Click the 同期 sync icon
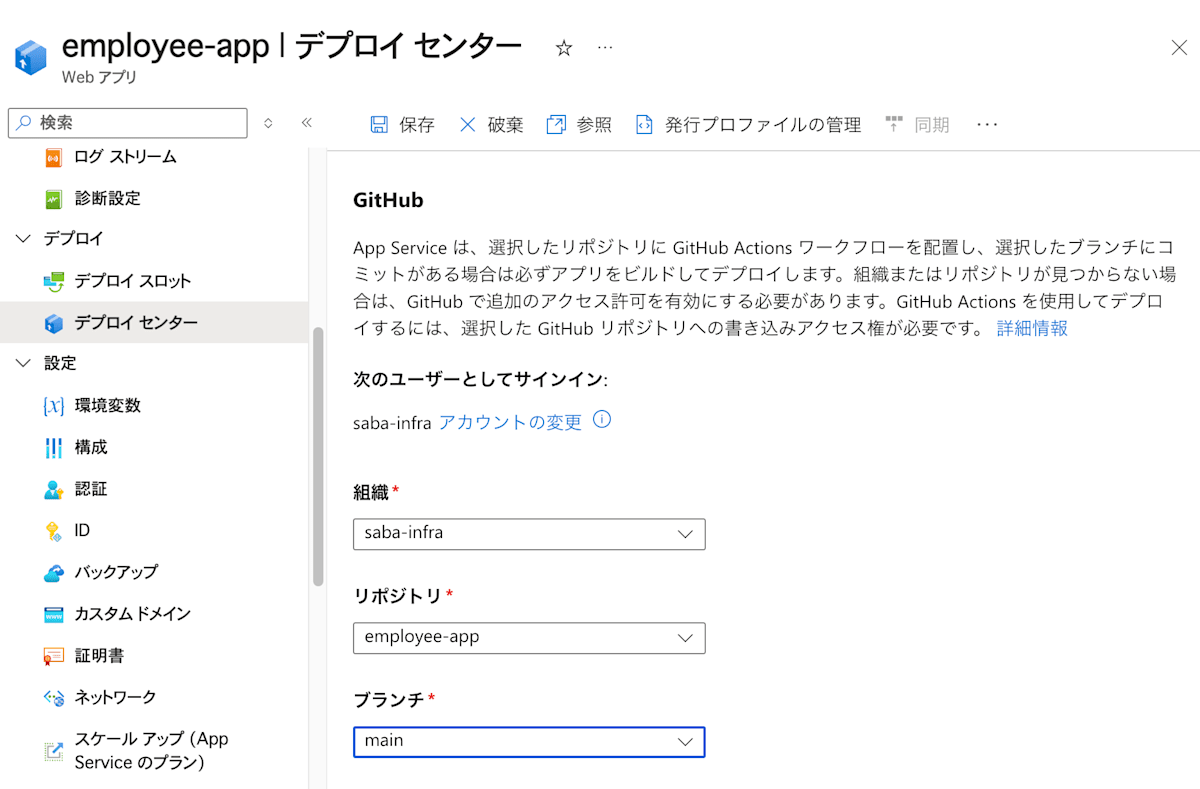 894,125
